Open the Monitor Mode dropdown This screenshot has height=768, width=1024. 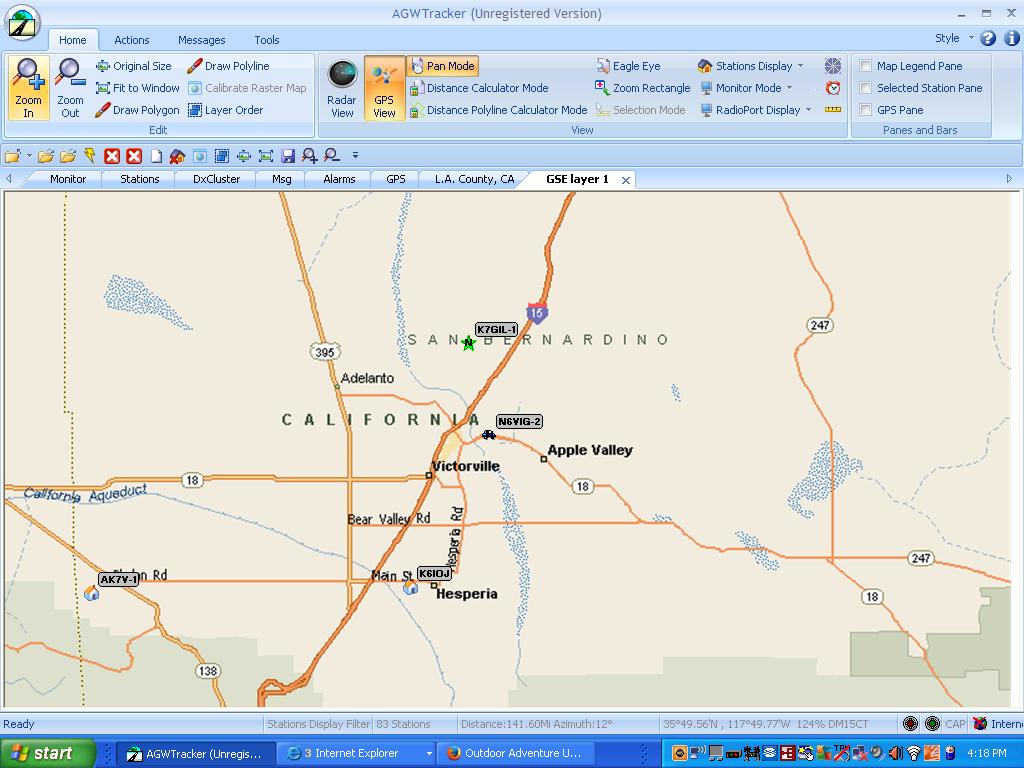pos(747,88)
